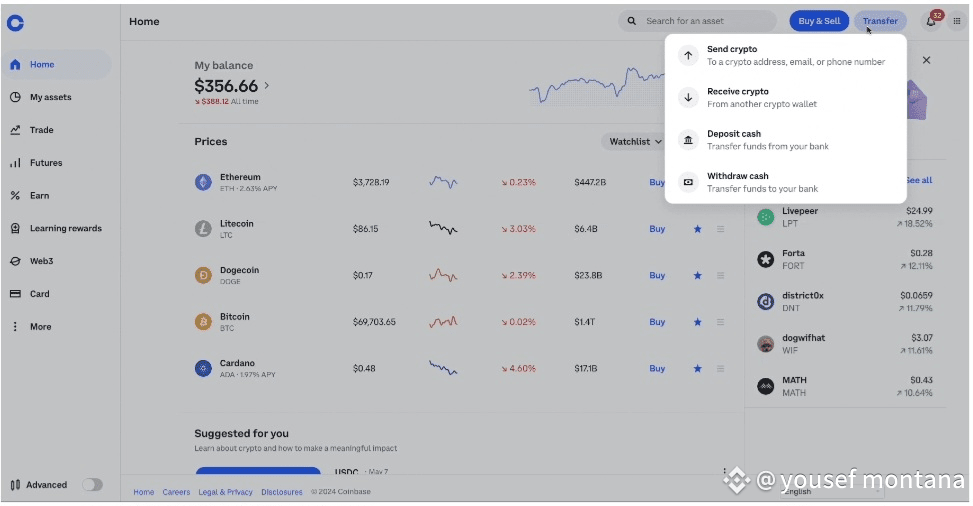Expand the balance details chevron
Viewport: 973px width, 506px height.
[267, 86]
